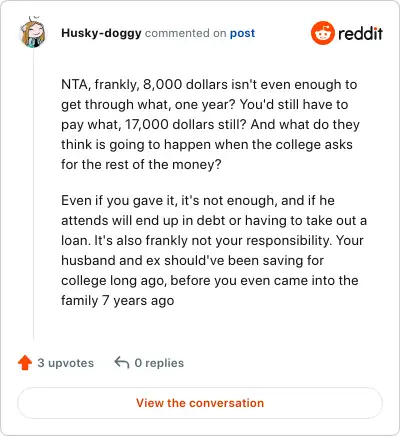This screenshot has height=436, width=400.
Task: Click the reply arrow icon
Action: click(122, 363)
